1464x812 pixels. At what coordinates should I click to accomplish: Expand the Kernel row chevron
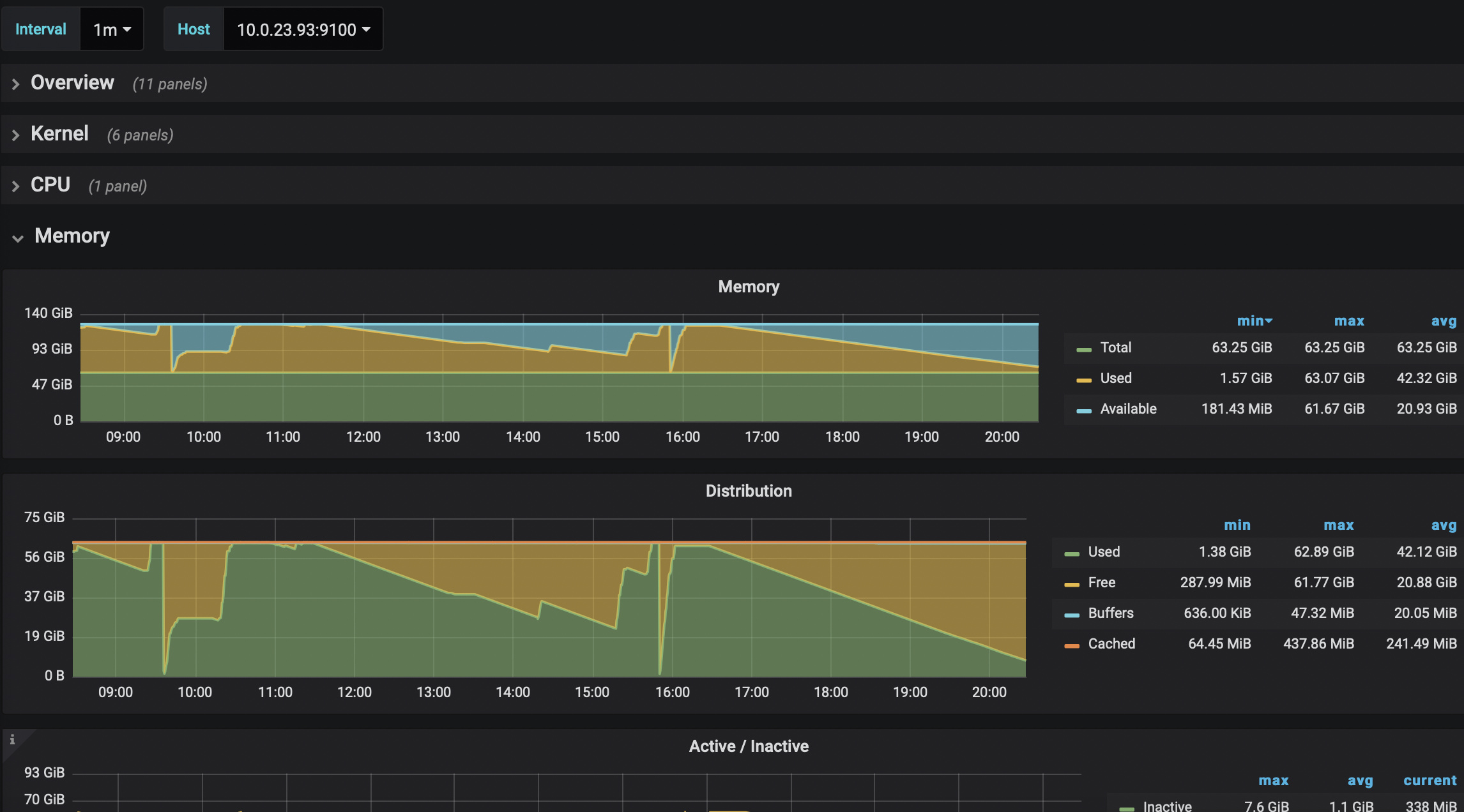click(16, 135)
